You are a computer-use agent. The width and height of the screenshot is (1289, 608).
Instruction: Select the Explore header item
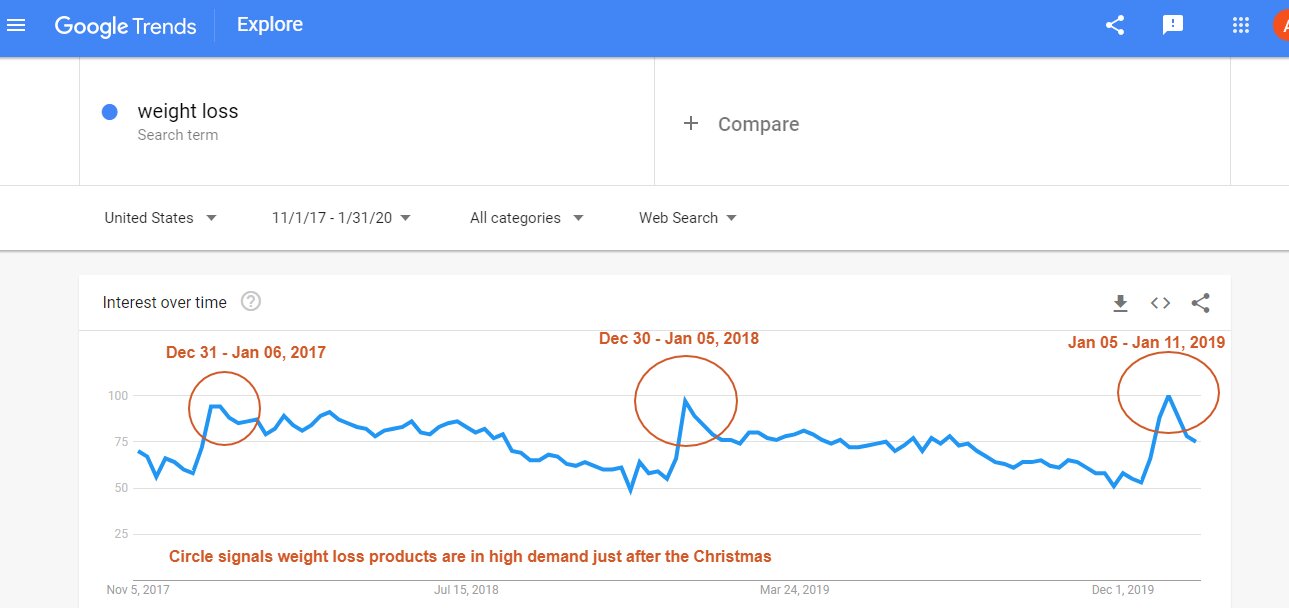(x=270, y=25)
